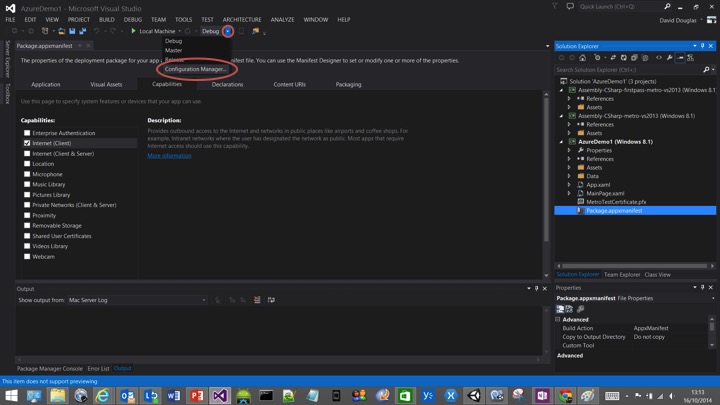Open the ARCHITECTURE menu

[x=242, y=19]
